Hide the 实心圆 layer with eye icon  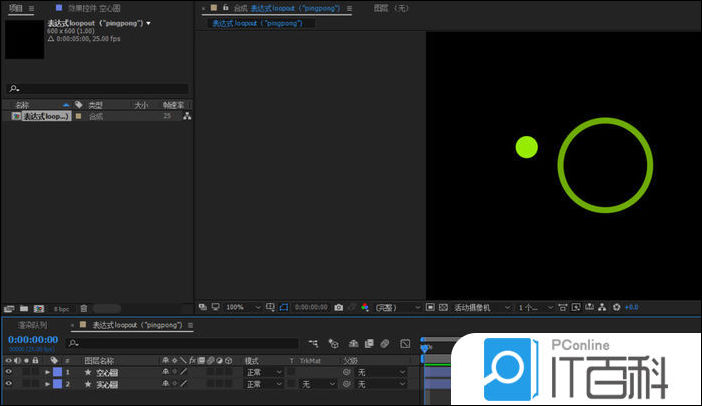9,384
